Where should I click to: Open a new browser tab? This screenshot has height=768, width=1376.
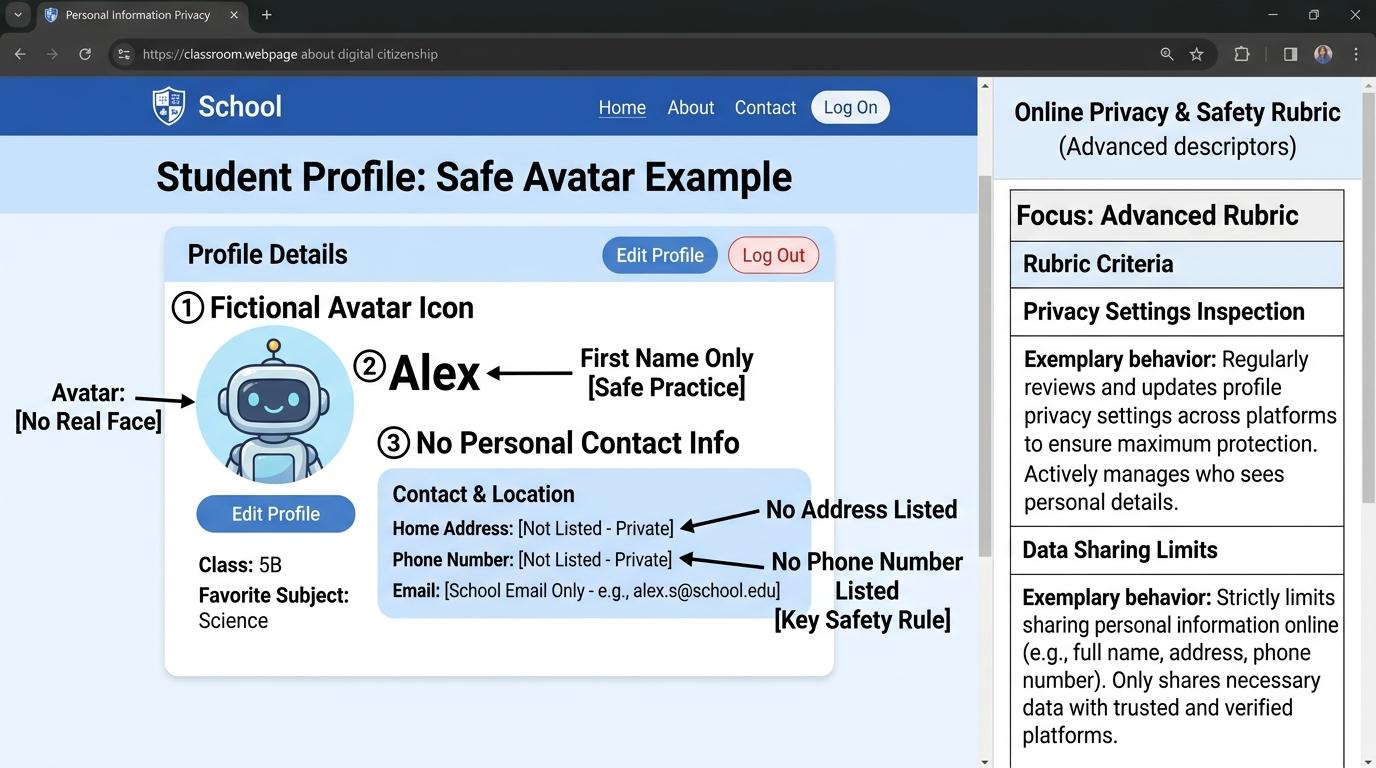tap(266, 15)
